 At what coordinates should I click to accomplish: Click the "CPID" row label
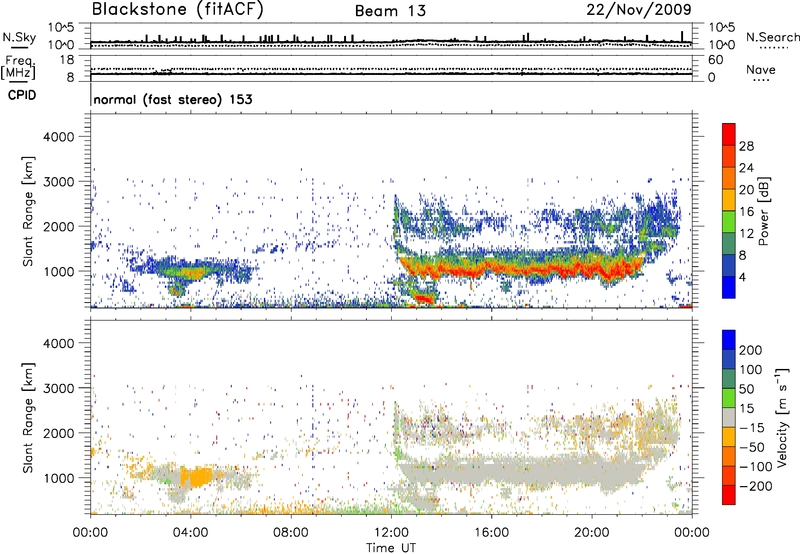22,95
